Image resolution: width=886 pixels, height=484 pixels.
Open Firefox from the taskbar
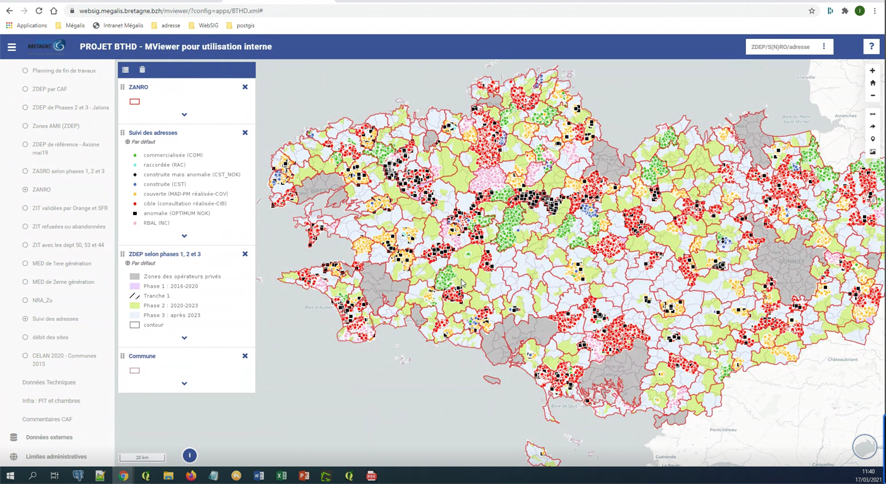(x=190, y=476)
